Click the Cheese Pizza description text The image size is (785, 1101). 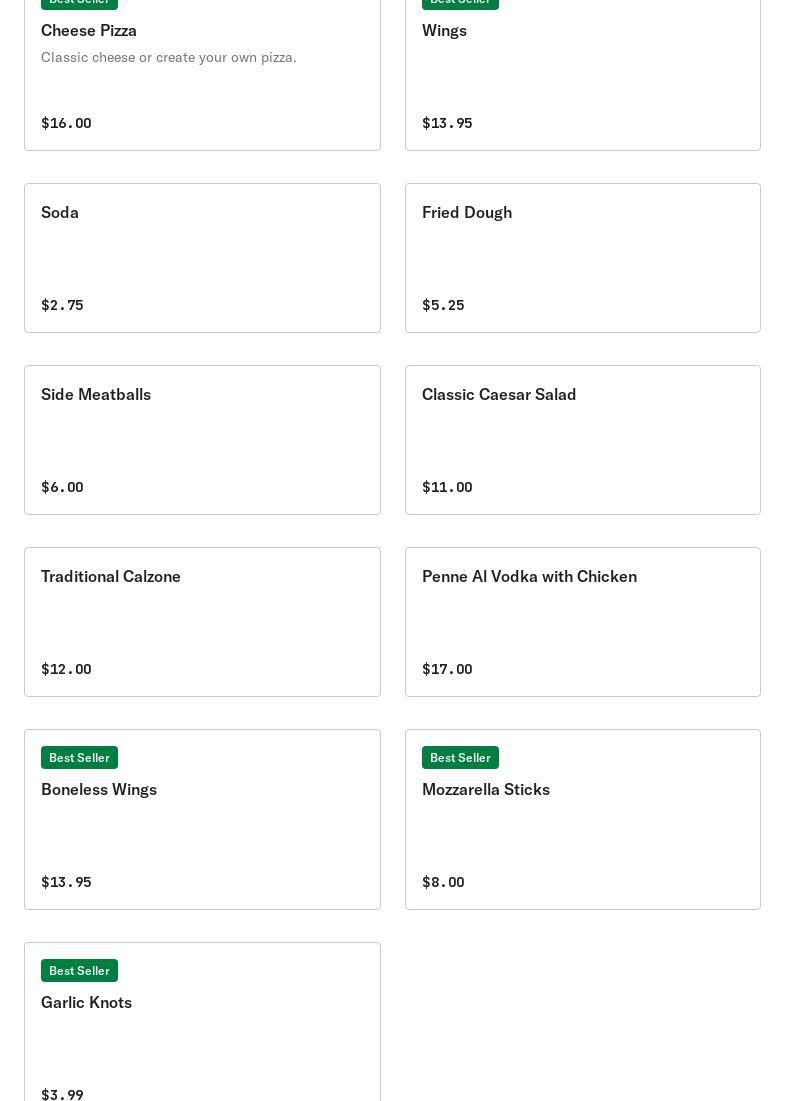point(169,58)
